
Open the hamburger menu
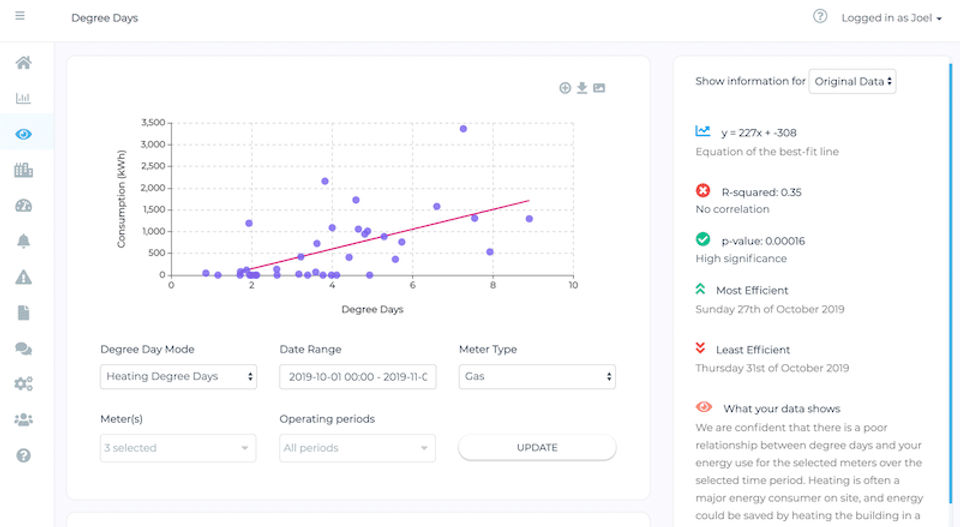coord(20,16)
